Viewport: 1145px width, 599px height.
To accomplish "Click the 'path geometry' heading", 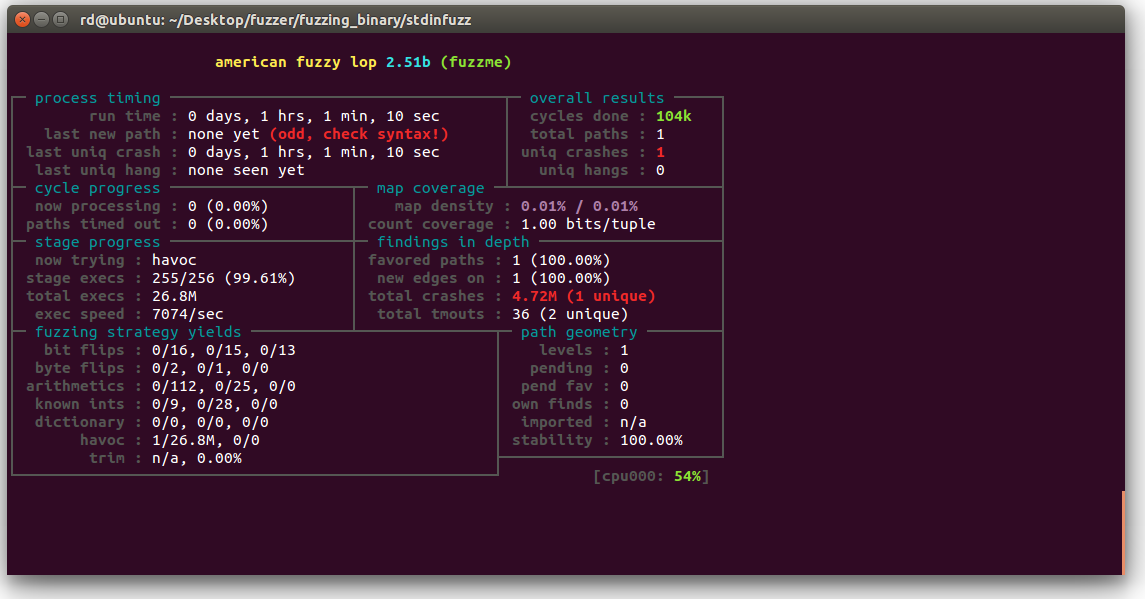I will pyautogui.click(x=579, y=332).
